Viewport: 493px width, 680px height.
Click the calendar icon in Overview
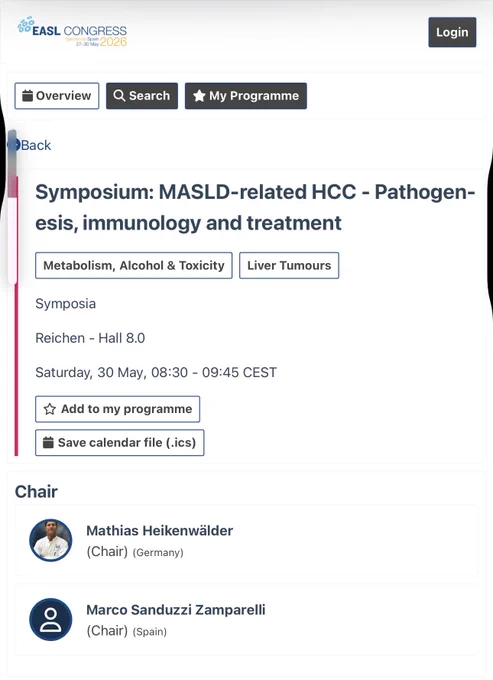click(x=27, y=96)
